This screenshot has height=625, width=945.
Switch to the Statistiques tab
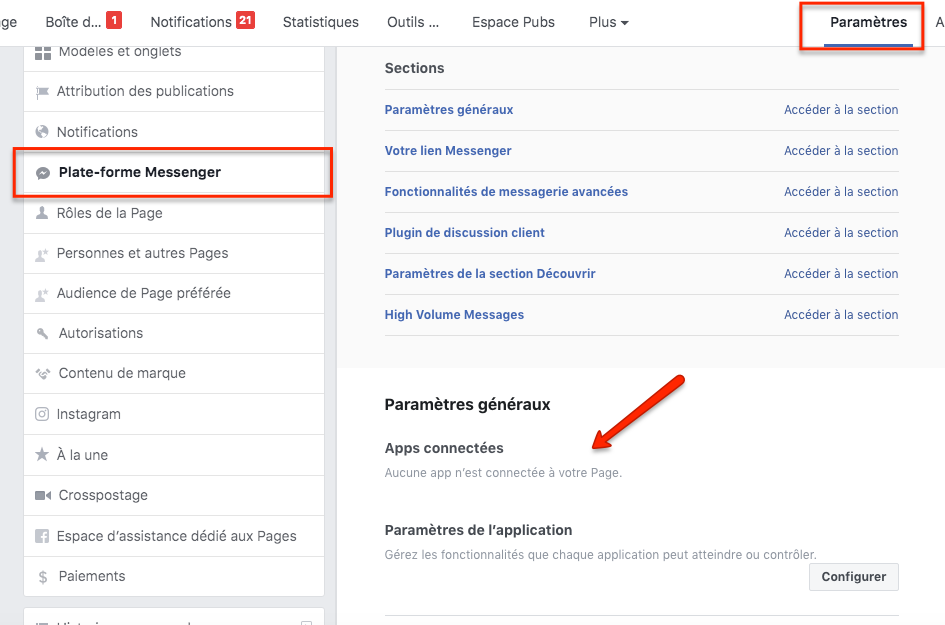click(321, 22)
